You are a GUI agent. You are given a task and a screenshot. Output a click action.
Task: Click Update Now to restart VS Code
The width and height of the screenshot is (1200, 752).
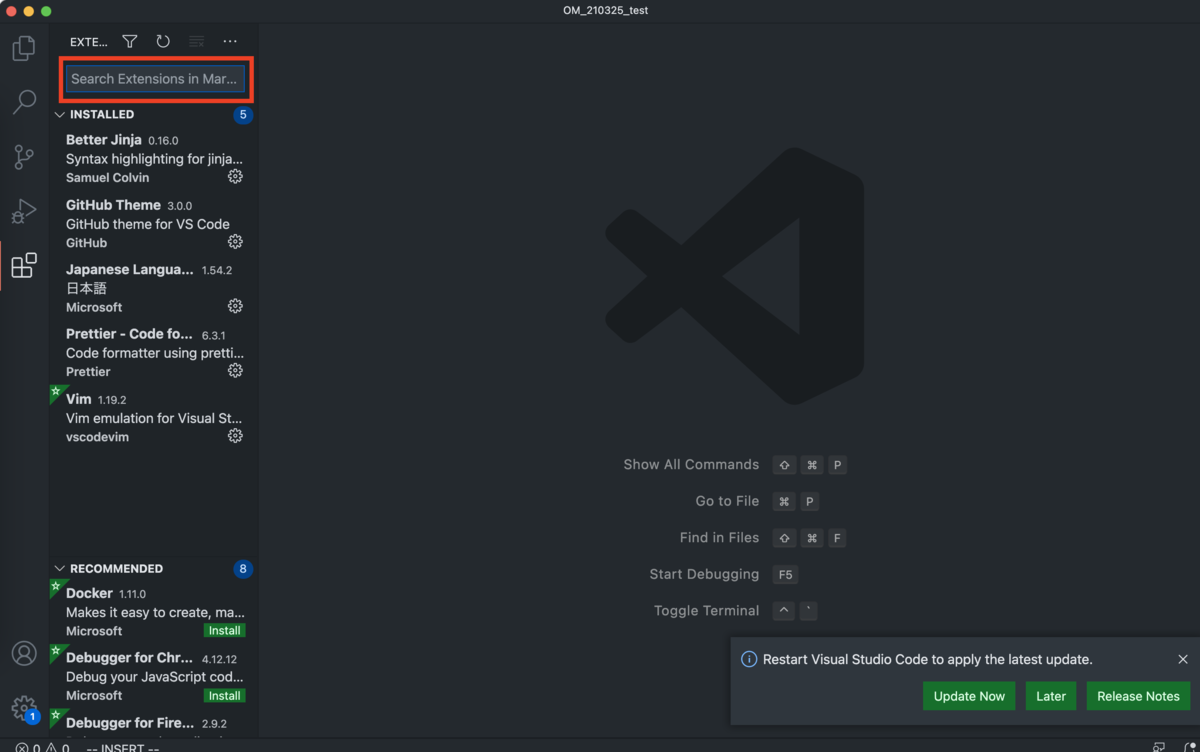tap(968, 695)
